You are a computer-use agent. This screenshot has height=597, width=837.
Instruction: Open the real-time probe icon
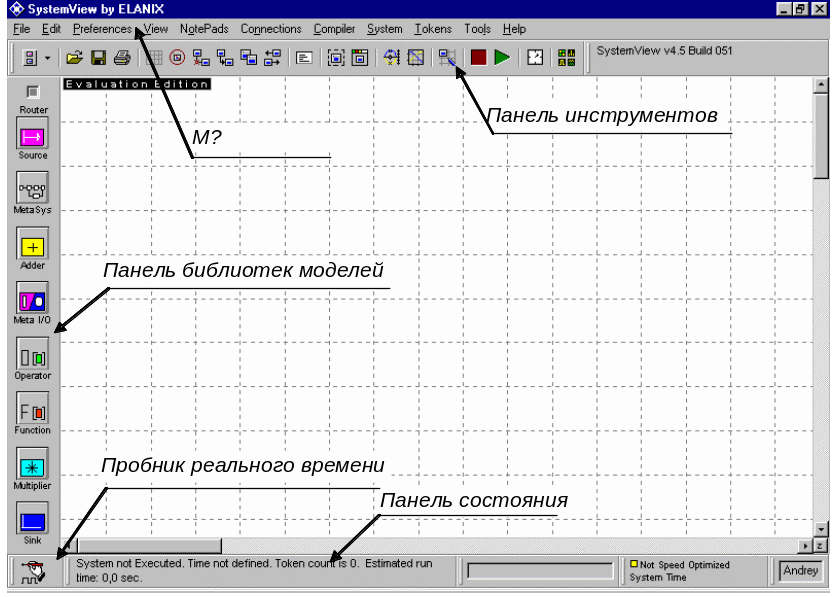(34, 572)
